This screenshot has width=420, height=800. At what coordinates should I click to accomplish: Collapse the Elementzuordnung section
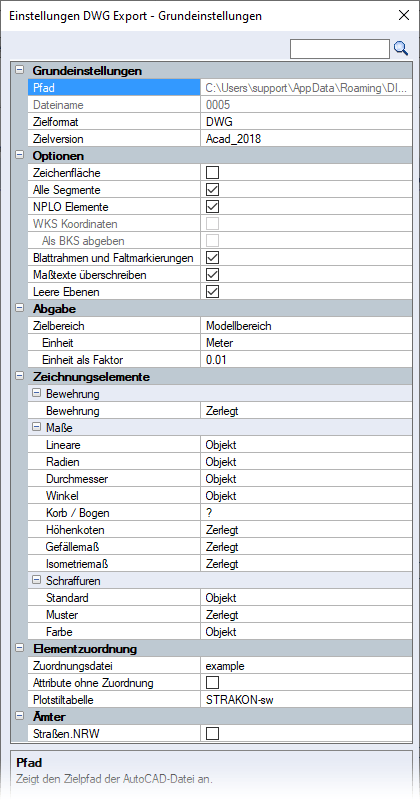coord(19,648)
